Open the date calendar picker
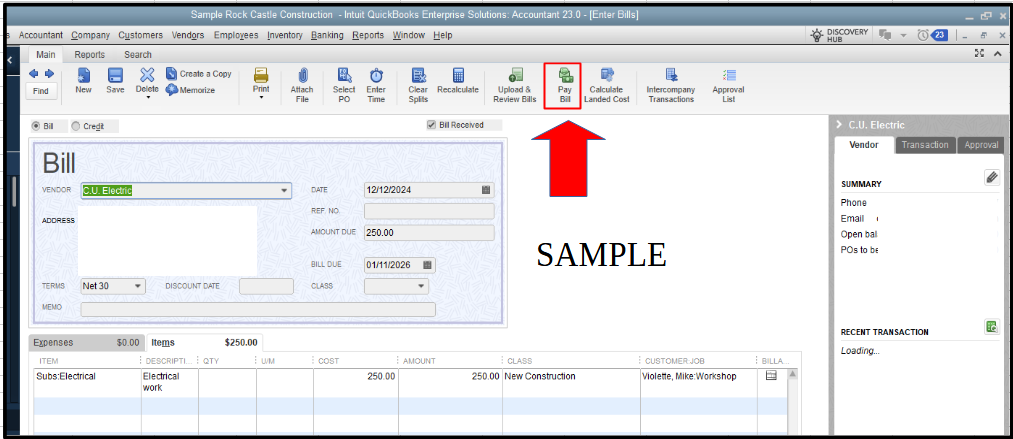Screen dimensions: 1013x439 pyautogui.click(x=486, y=190)
